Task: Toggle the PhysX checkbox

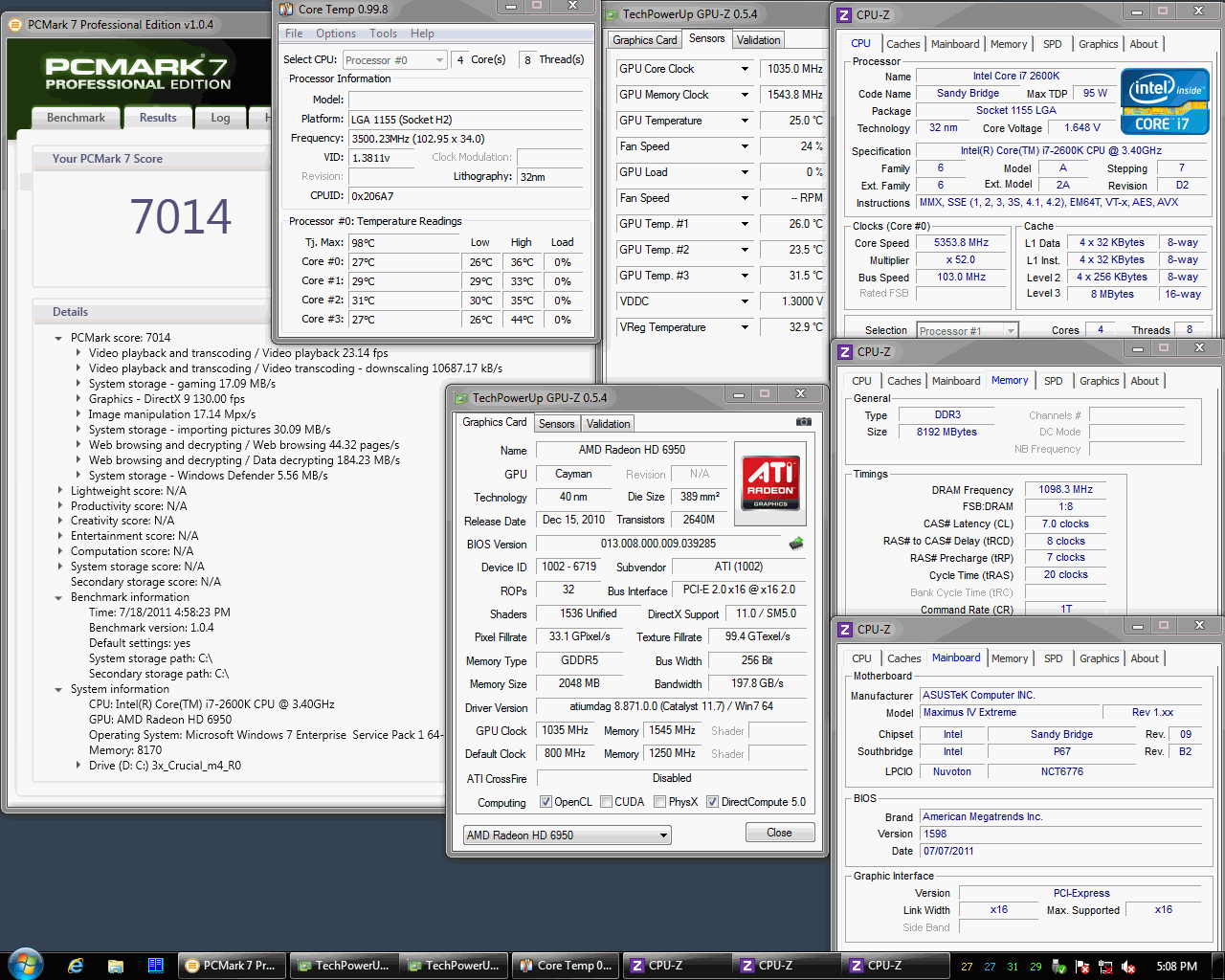Action: 659,802
